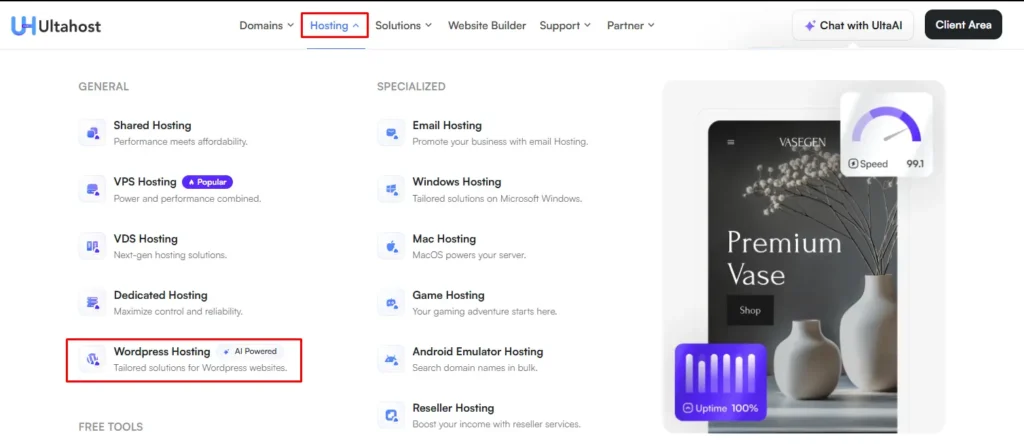Open the Reseller Hosting icon
The image size is (1024, 447).
point(391,415)
